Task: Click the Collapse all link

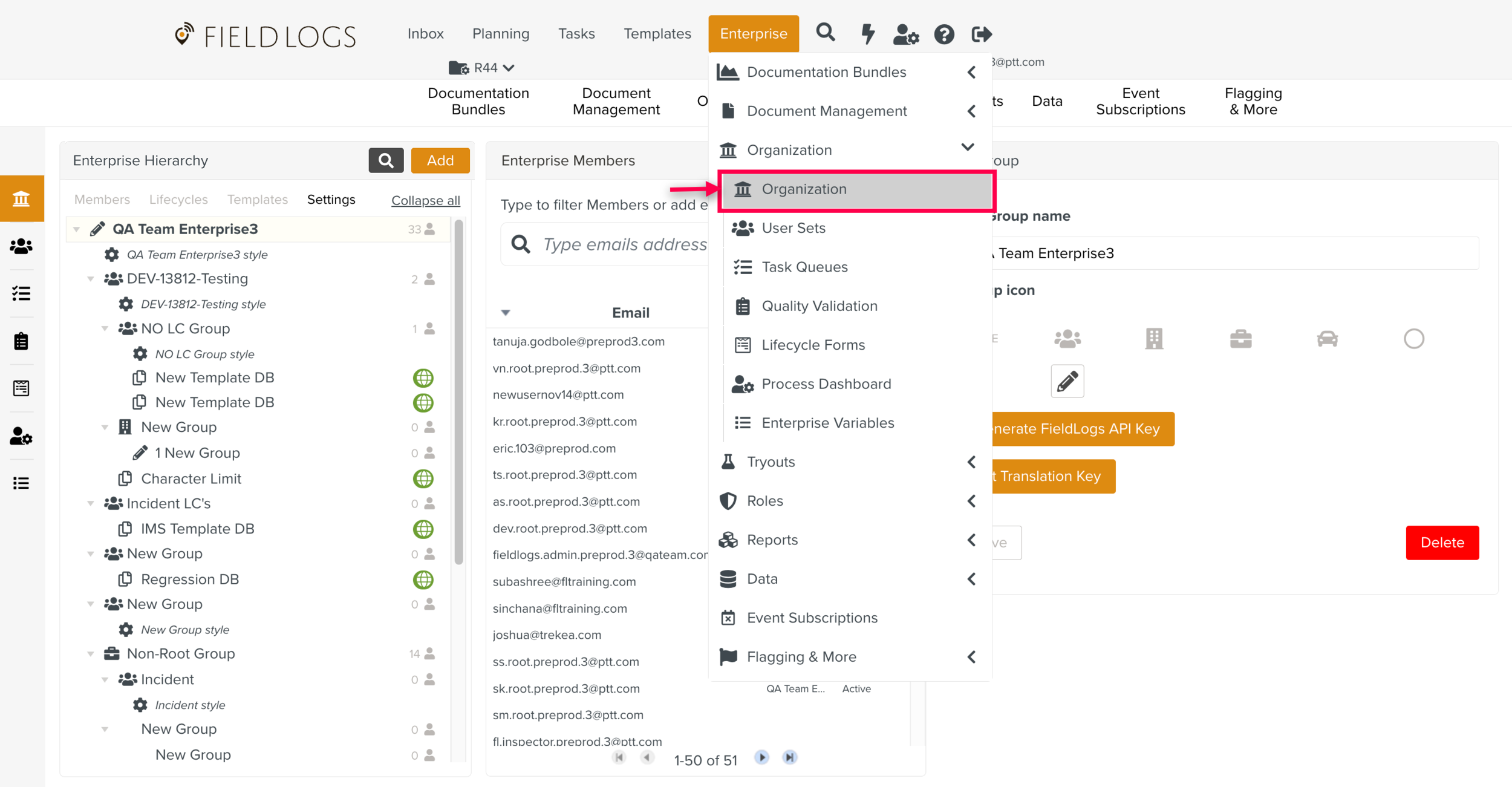Action: coord(425,200)
